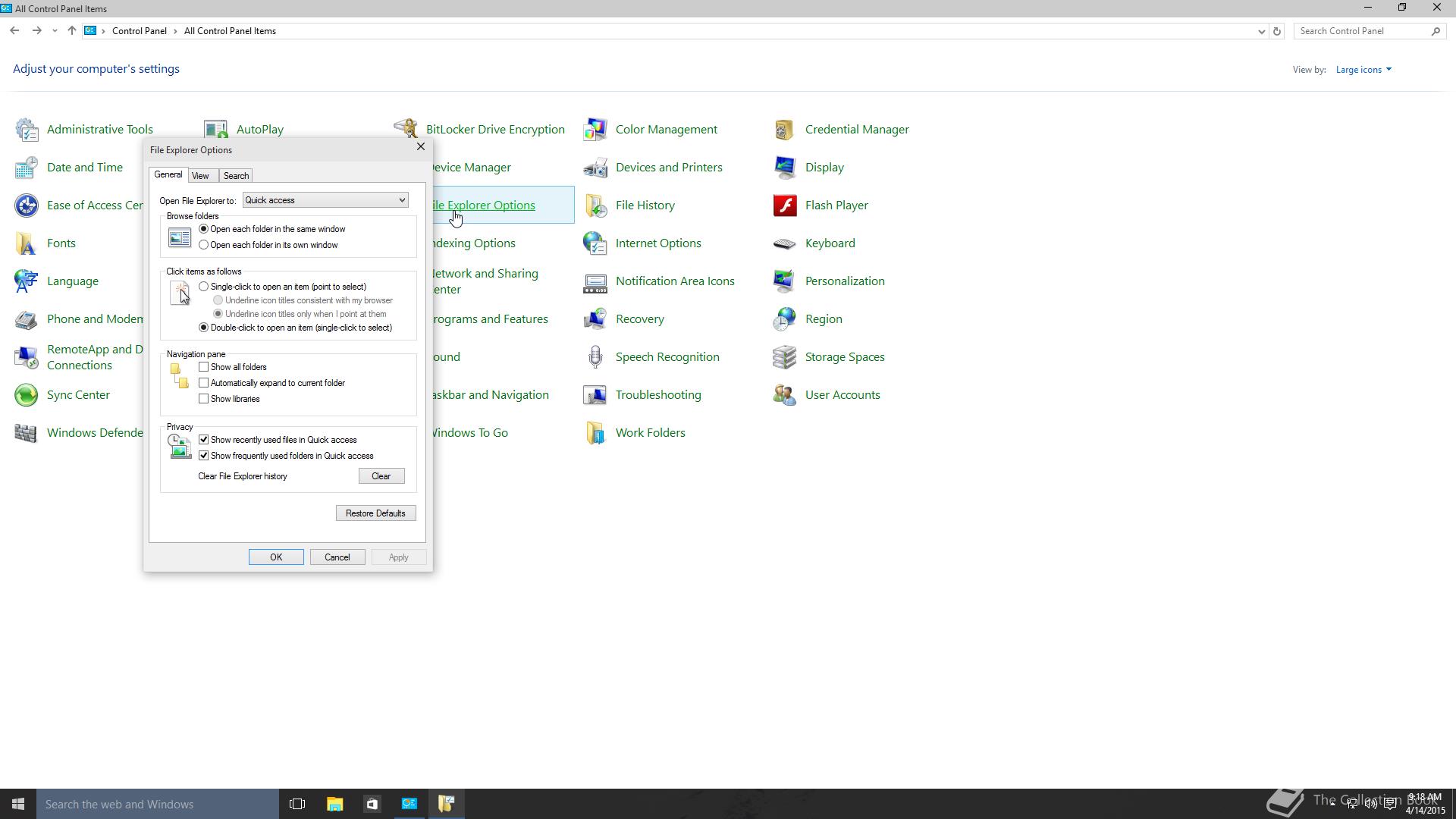Screen dimensions: 1456x819
Task: Go up one level arrow
Action: coord(71,31)
